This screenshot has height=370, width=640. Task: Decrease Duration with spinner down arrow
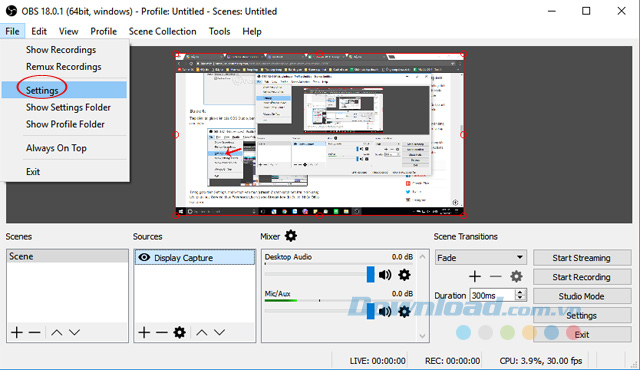click(520, 297)
